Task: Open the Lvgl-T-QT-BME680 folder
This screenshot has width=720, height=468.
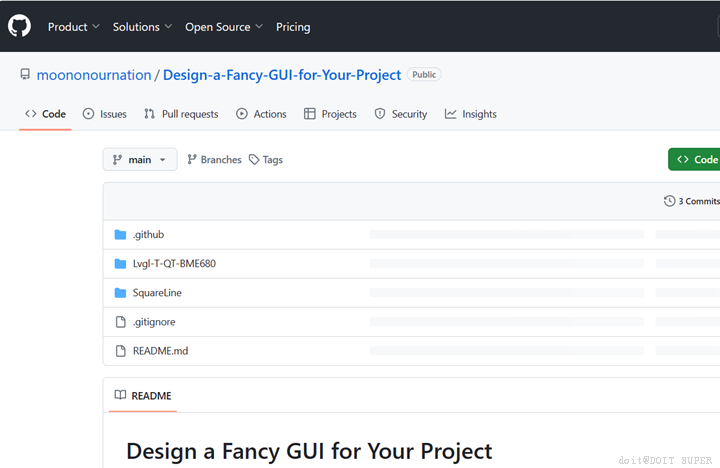Action: [174, 264]
